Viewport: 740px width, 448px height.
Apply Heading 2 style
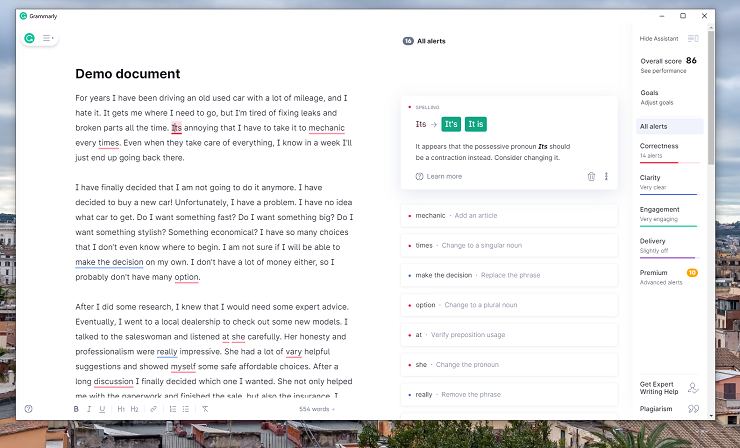tap(135, 409)
